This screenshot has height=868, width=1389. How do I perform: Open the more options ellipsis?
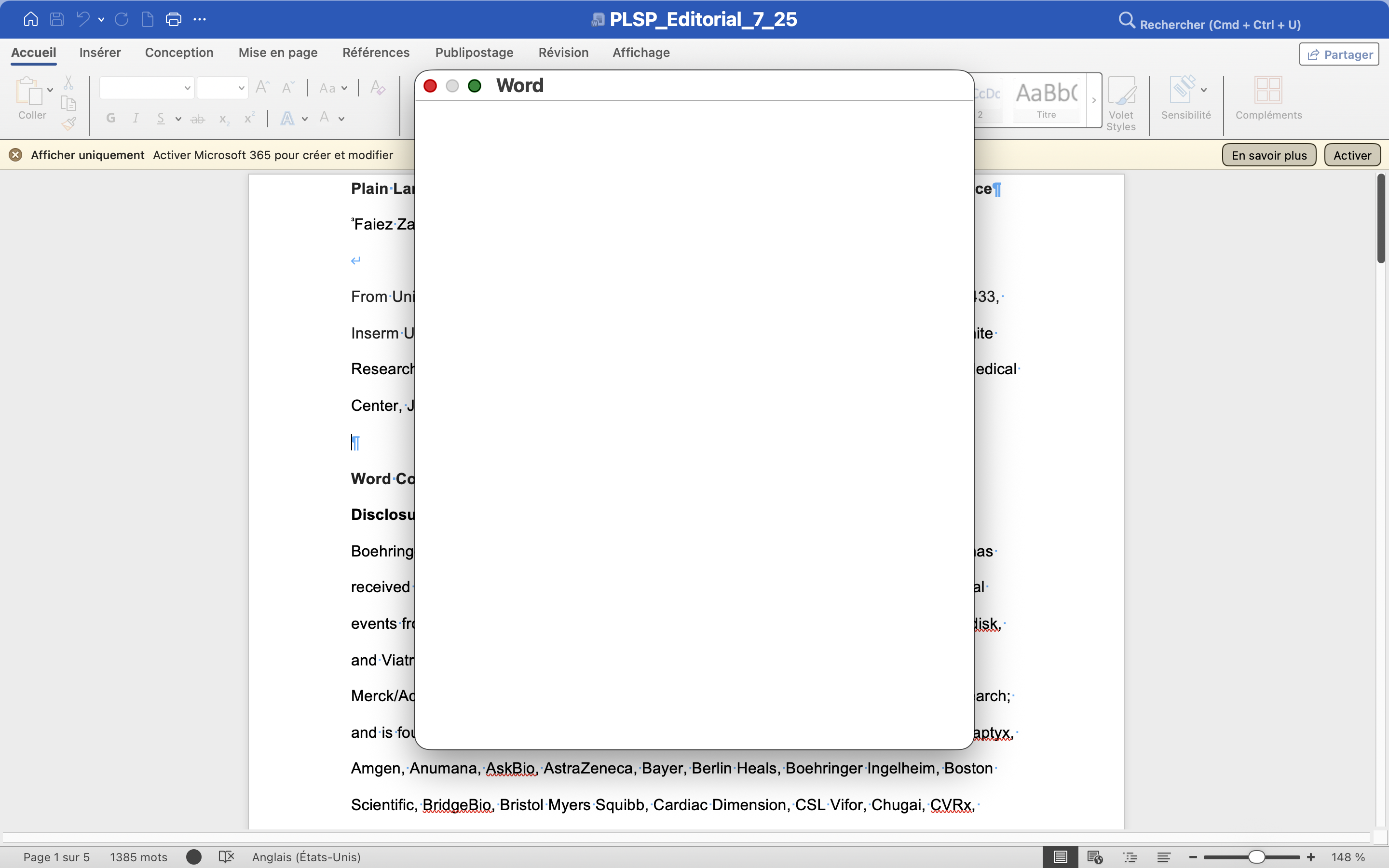coord(199,19)
